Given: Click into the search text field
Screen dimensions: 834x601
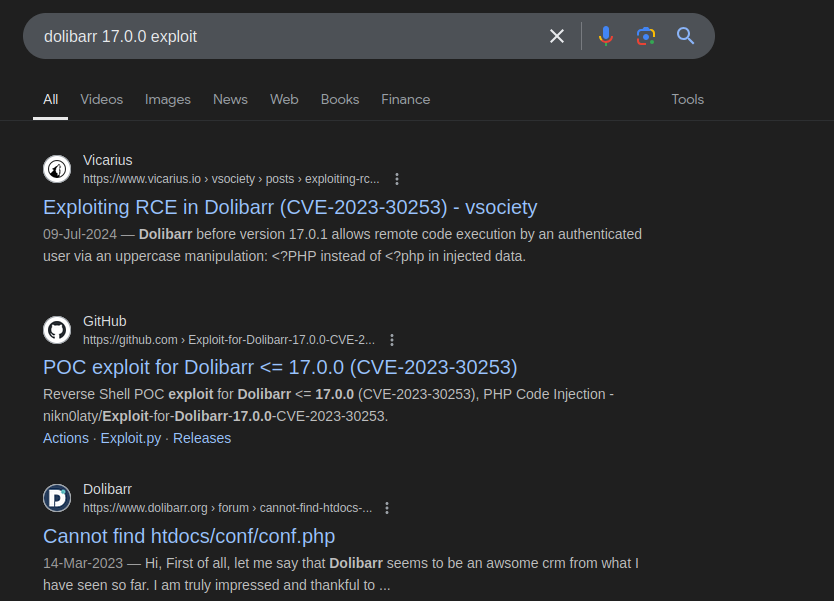Looking at the screenshot, I should (287, 36).
